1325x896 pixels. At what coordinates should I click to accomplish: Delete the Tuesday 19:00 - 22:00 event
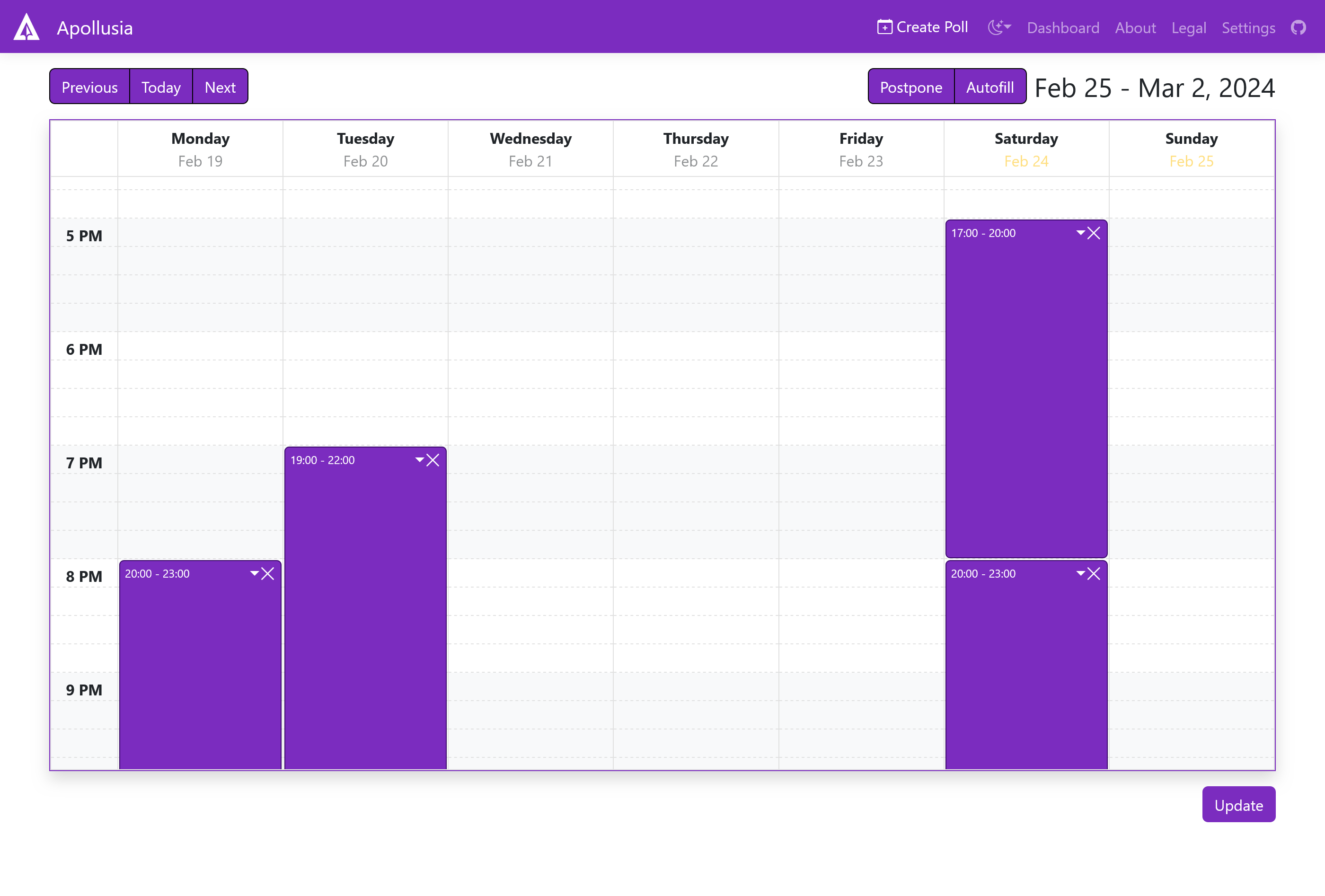click(x=433, y=460)
